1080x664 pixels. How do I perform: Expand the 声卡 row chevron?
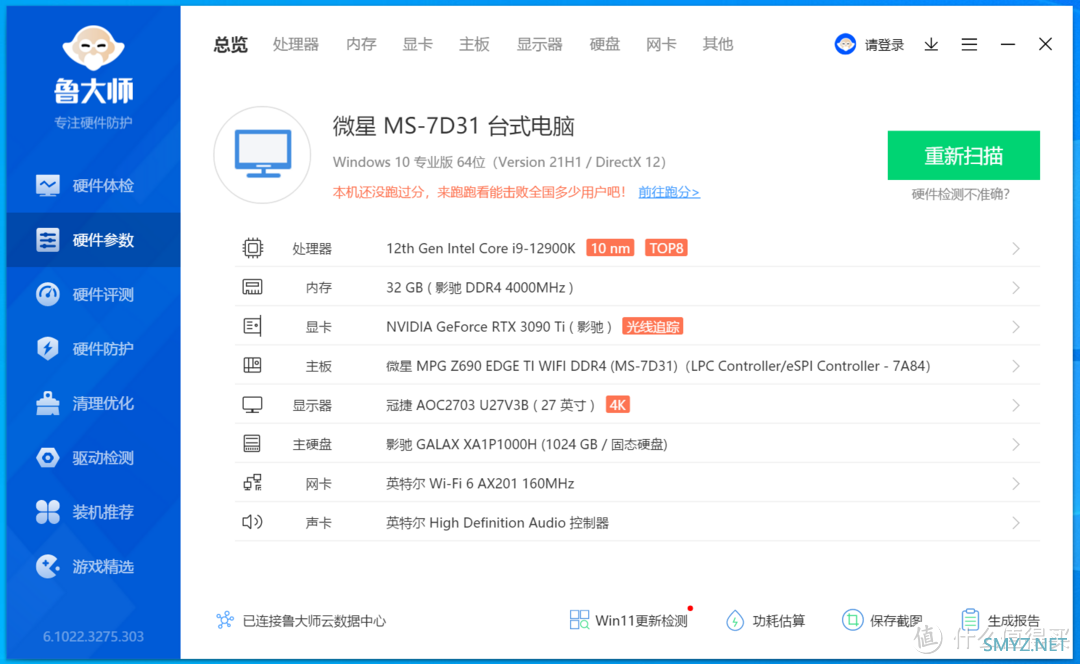(x=1016, y=523)
